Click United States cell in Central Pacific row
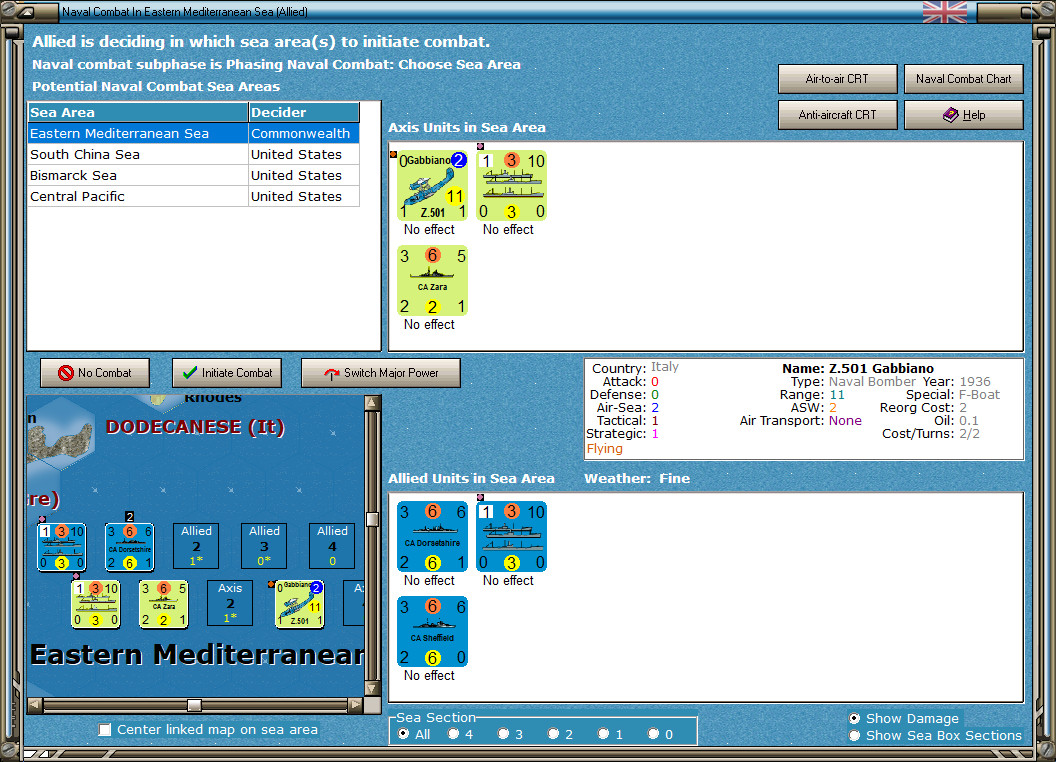 [x=304, y=196]
